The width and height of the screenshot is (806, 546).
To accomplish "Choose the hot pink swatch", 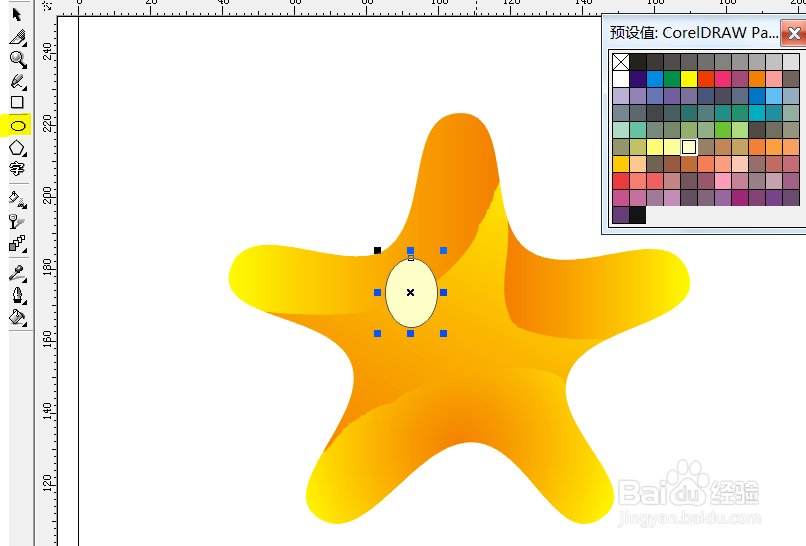I will pyautogui.click(x=723, y=79).
